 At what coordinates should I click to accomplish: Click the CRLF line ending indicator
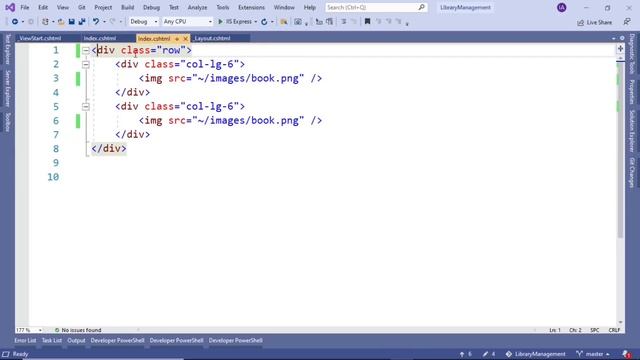(614, 330)
